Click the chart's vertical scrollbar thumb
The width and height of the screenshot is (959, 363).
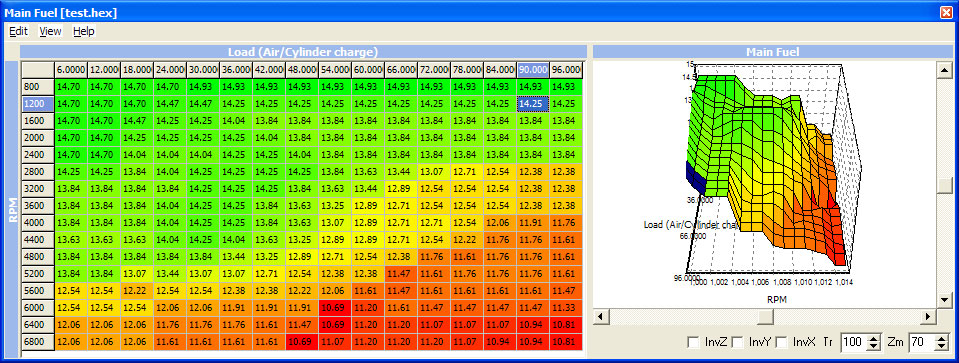point(944,185)
